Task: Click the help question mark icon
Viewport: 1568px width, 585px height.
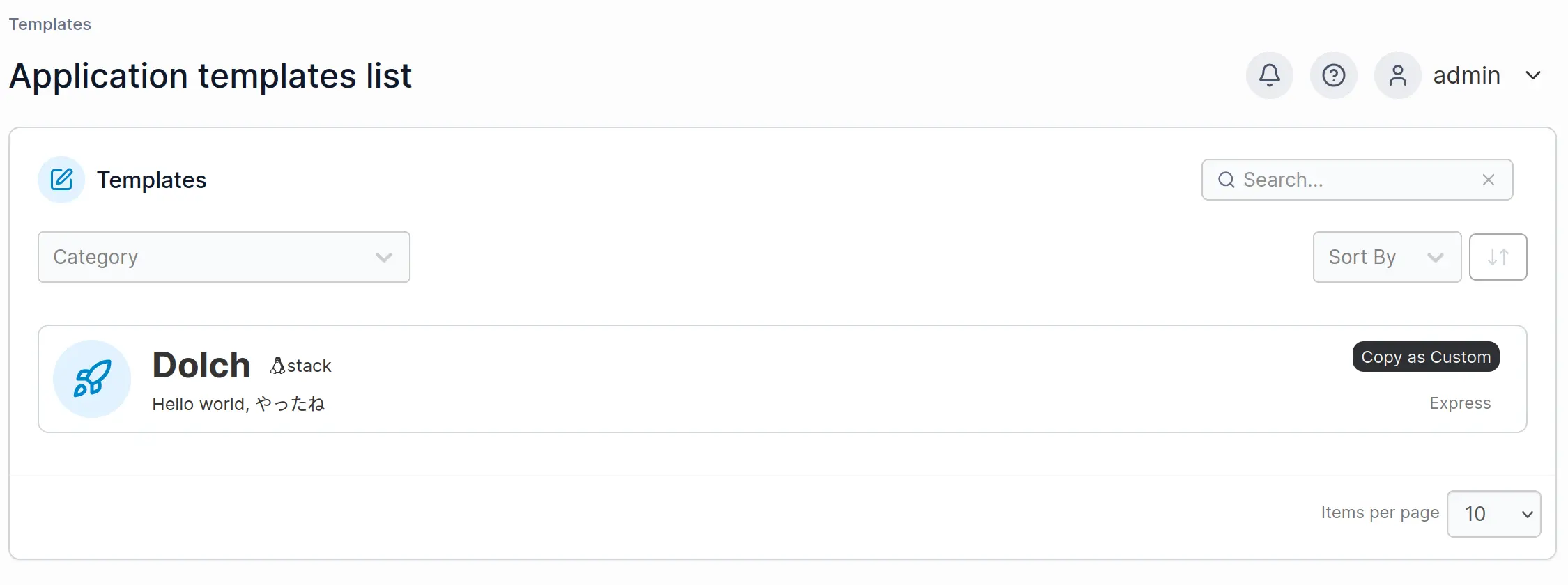Action: click(1333, 75)
